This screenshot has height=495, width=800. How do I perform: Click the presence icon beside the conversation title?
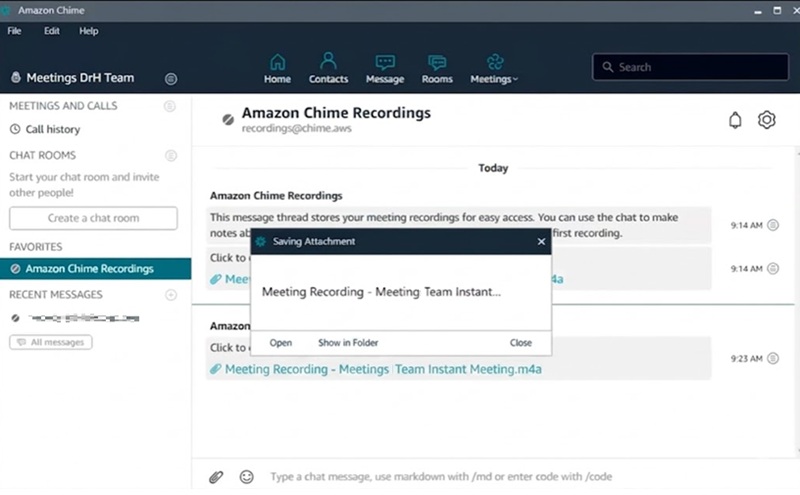click(x=228, y=119)
